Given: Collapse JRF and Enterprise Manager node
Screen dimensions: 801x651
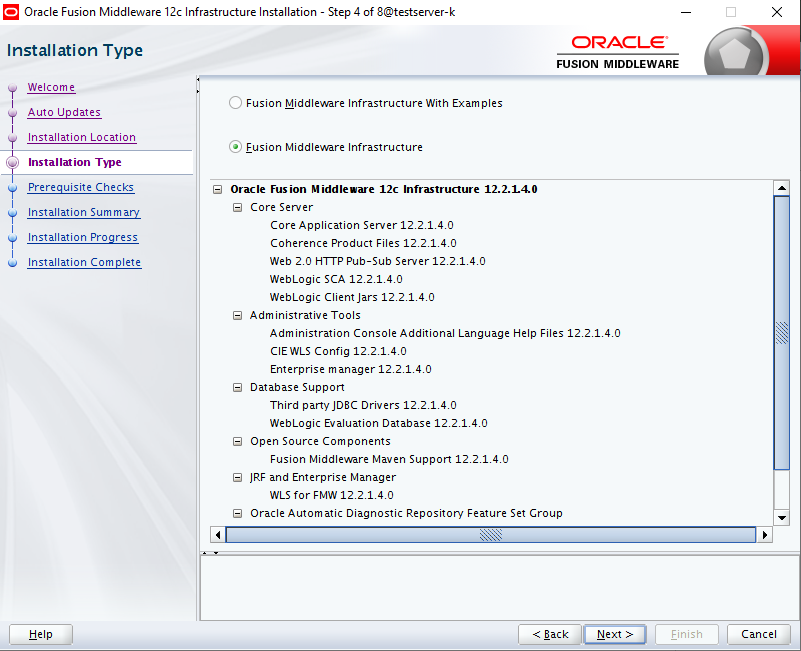Looking at the screenshot, I should click(238, 477).
